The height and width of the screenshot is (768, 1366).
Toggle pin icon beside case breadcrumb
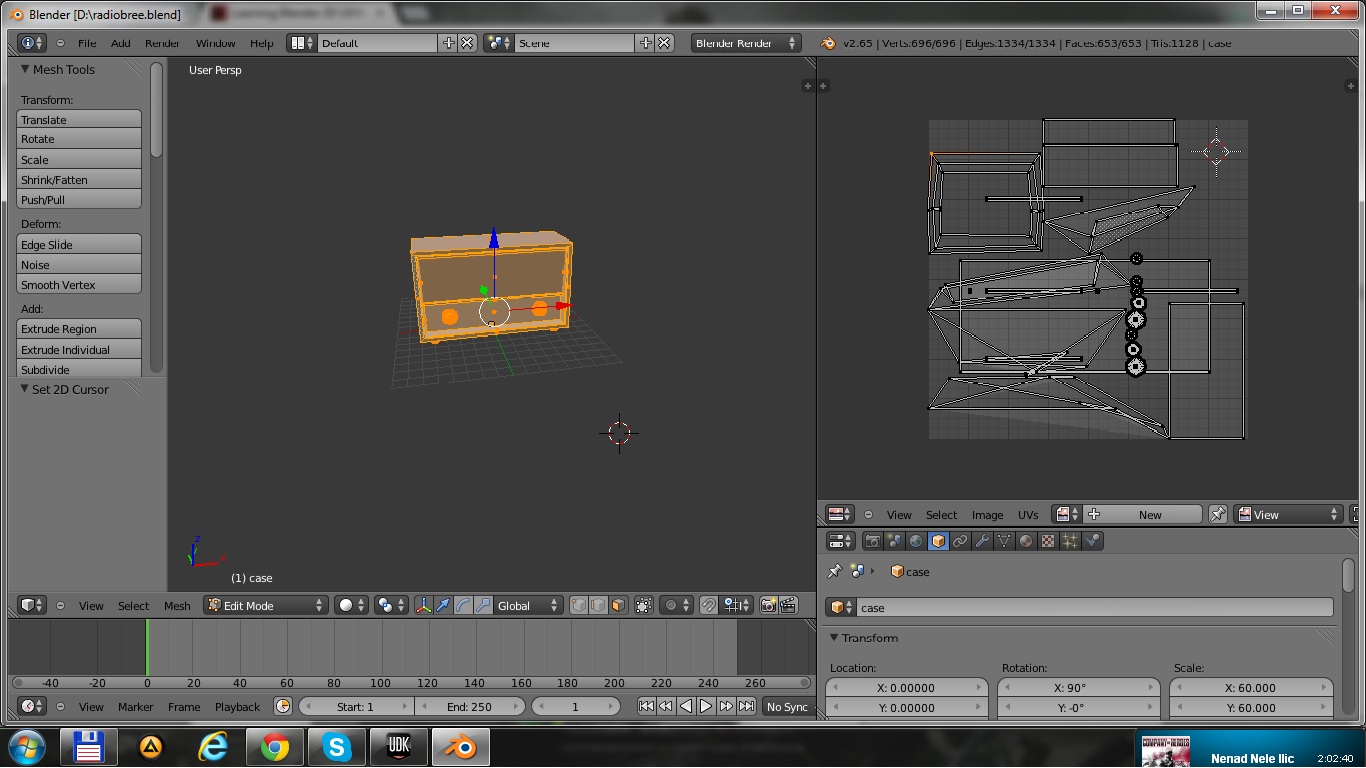834,571
